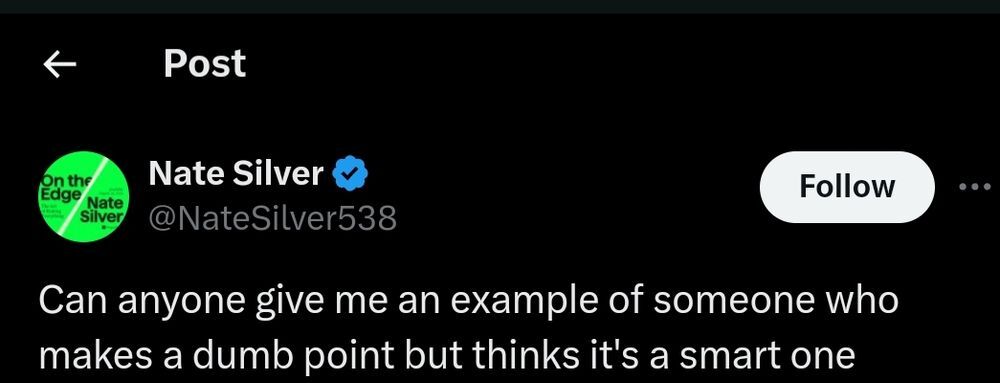Image resolution: width=1000 pixels, height=383 pixels.
Task: Select the Post header title
Action: [204, 64]
